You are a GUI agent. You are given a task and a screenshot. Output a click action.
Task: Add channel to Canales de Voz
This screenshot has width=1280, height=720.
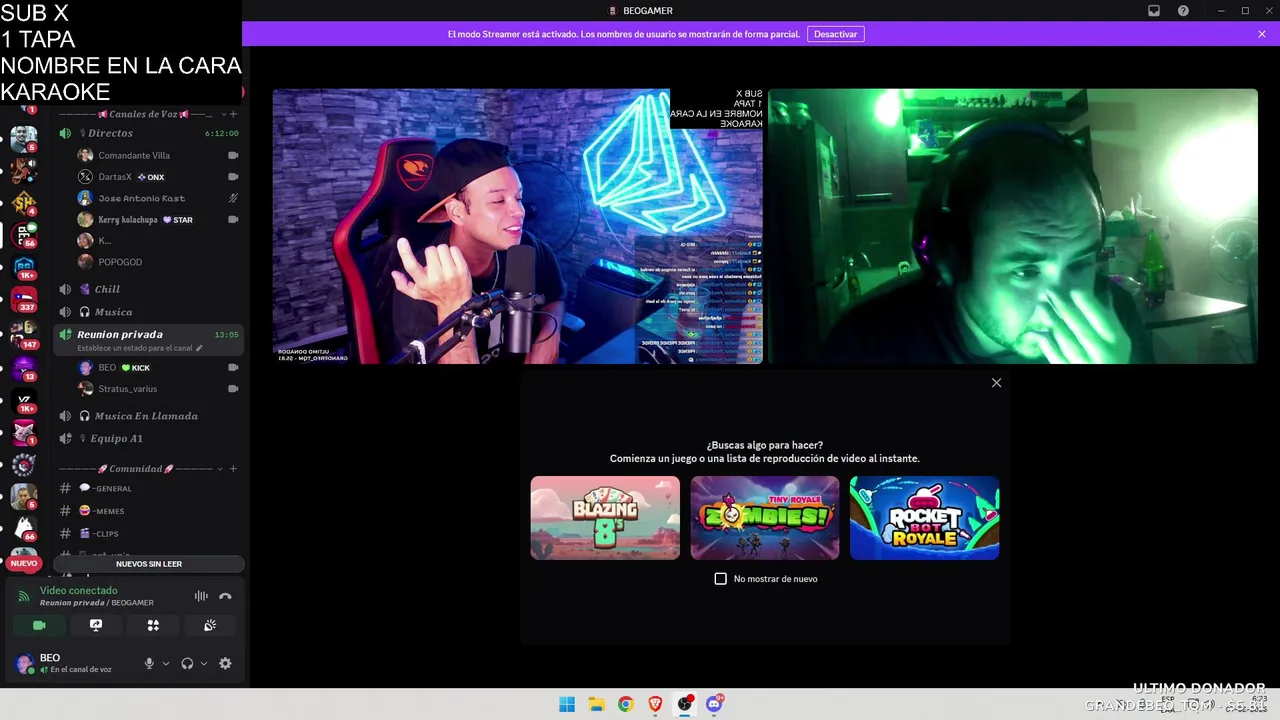(x=233, y=114)
